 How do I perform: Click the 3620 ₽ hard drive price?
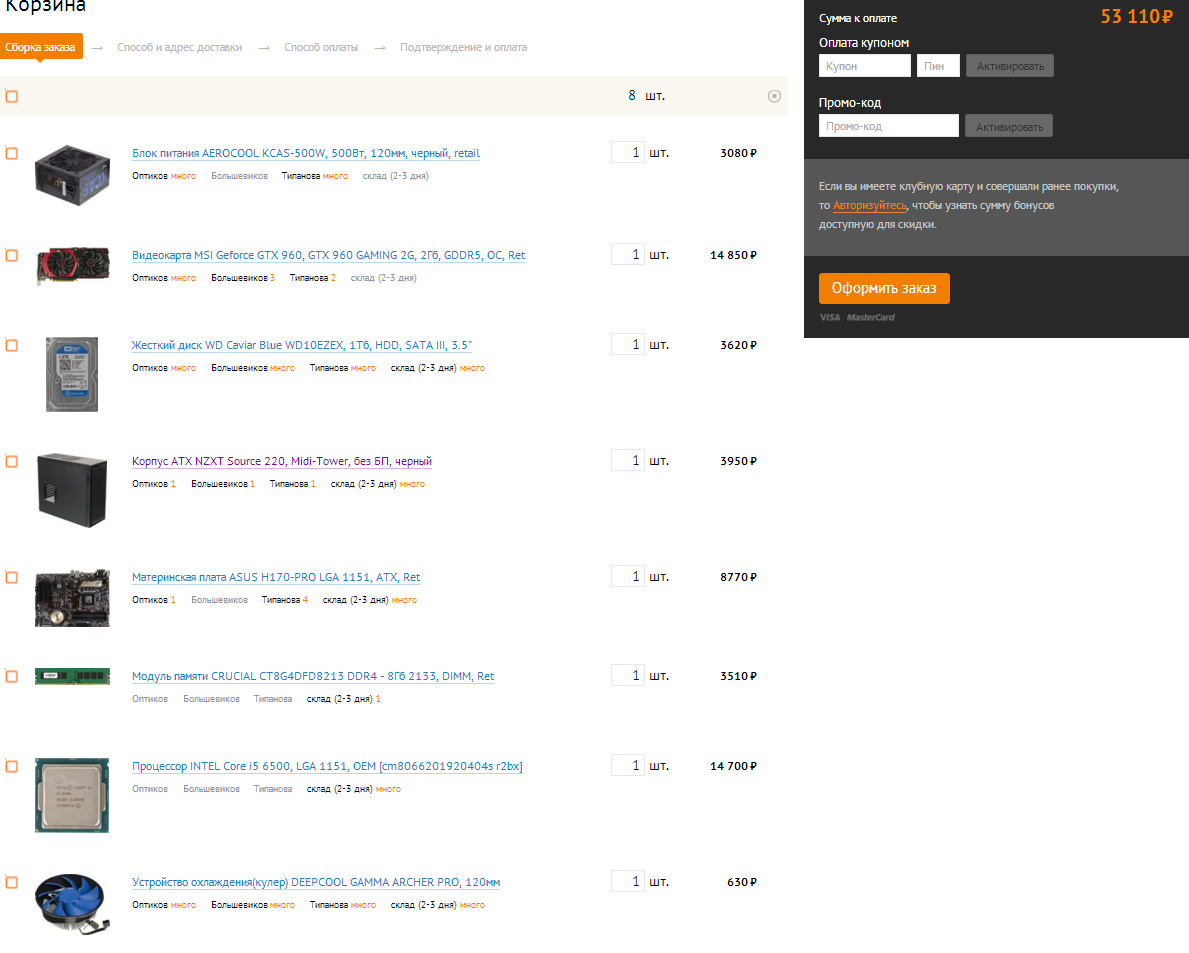[739, 346]
